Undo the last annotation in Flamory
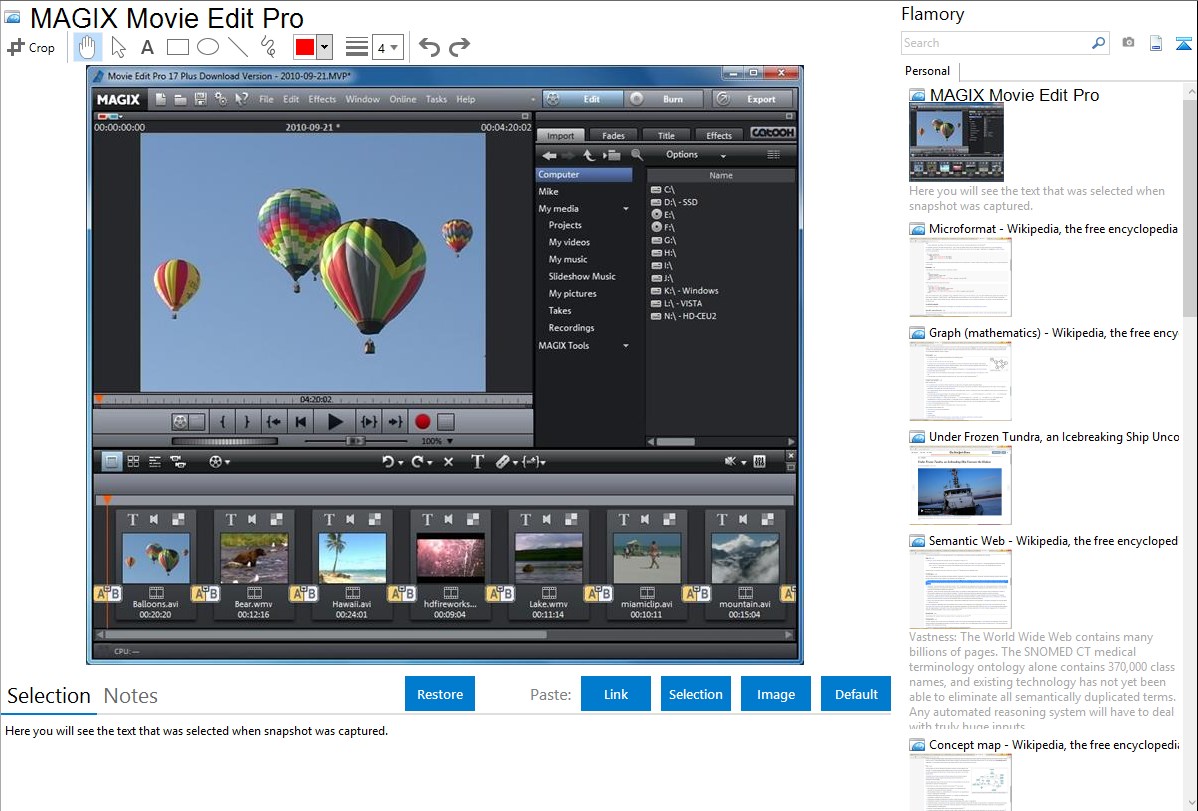The height and width of the screenshot is (811, 1198). 429,47
